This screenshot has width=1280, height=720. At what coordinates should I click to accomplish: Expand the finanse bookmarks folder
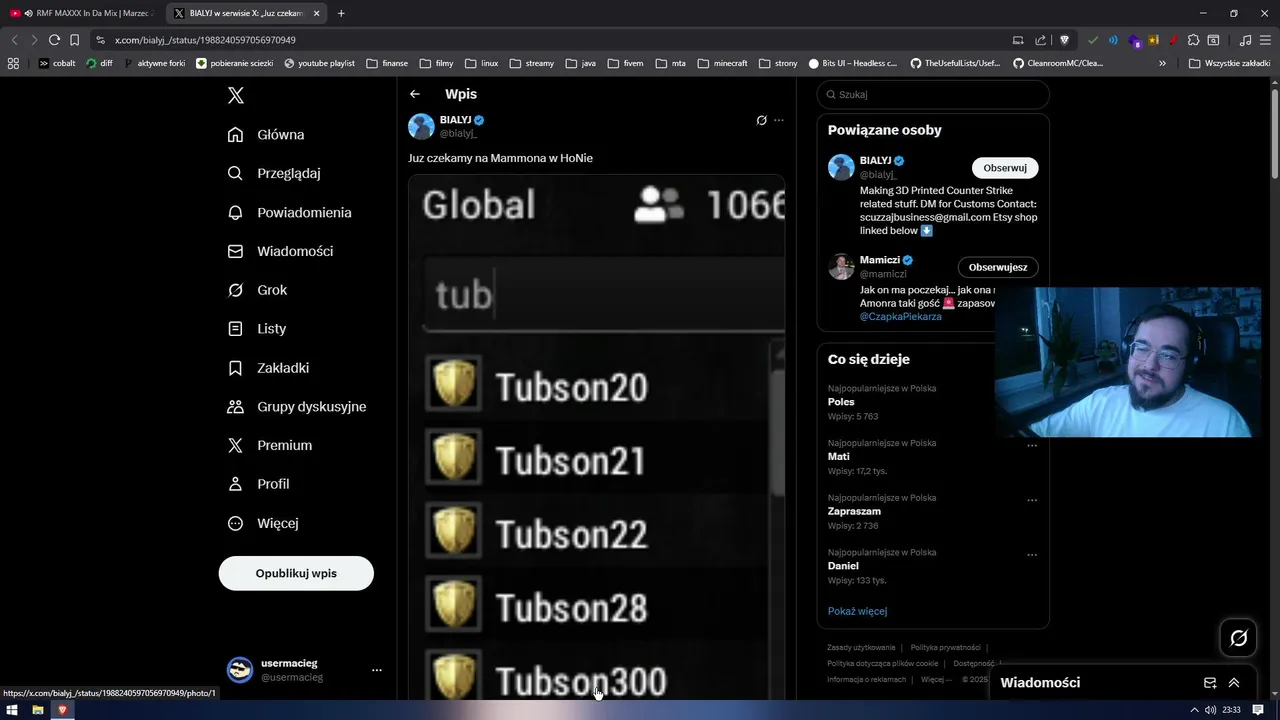(x=387, y=63)
